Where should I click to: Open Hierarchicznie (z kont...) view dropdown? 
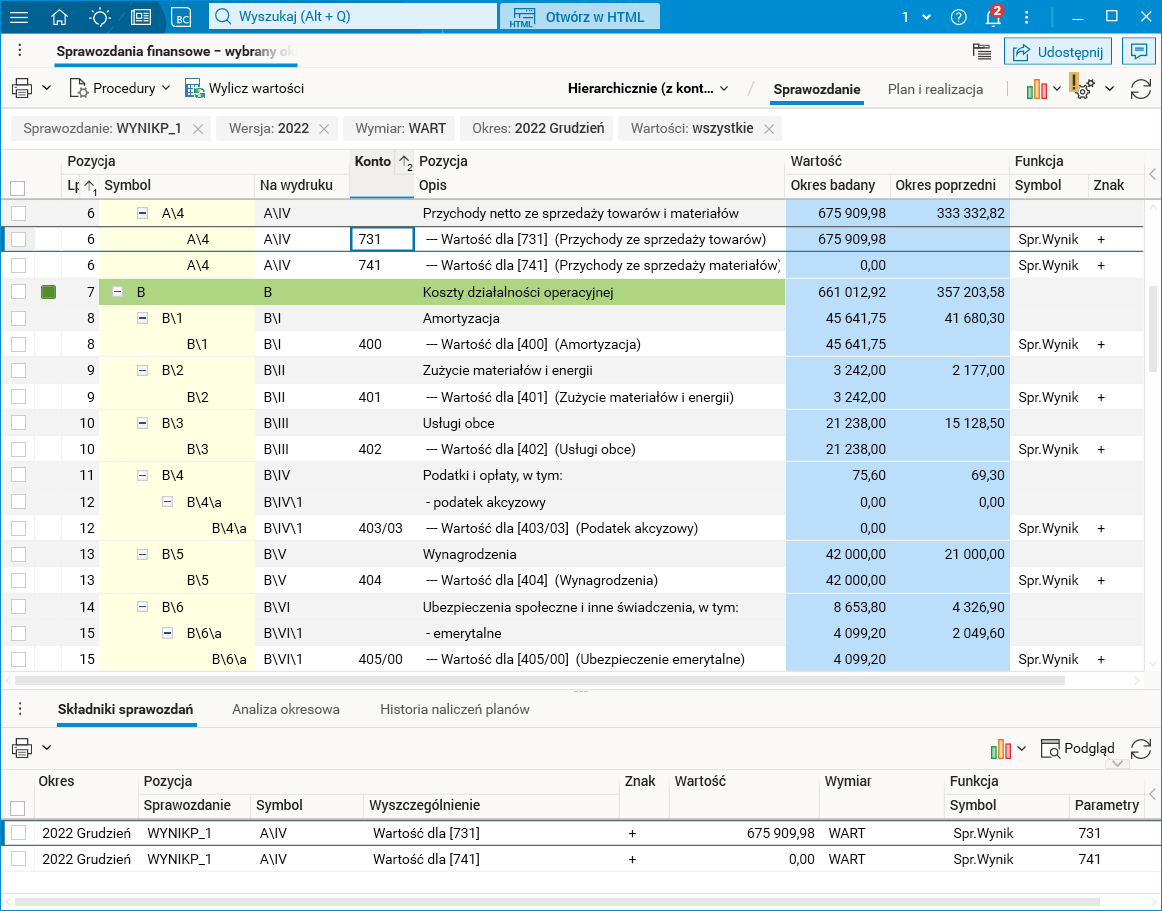648,89
